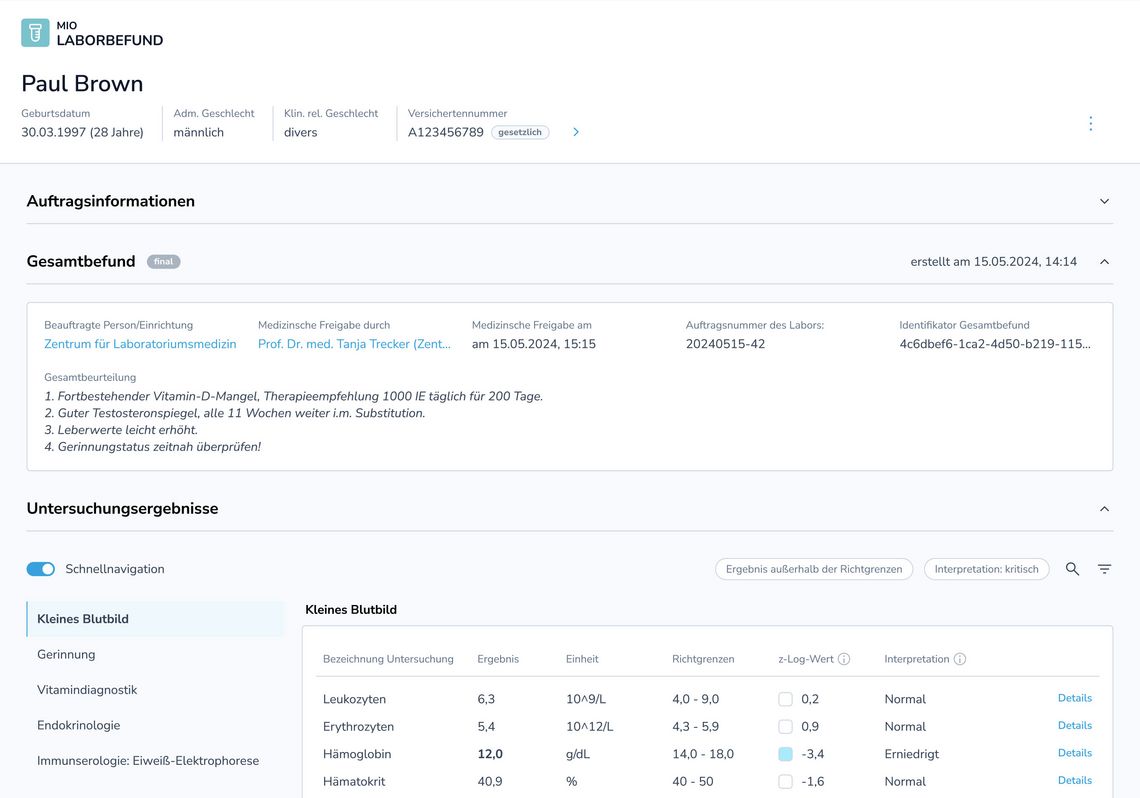Open Details for the Hämoglobin row
Image resolution: width=1140 pixels, height=798 pixels.
point(1075,753)
